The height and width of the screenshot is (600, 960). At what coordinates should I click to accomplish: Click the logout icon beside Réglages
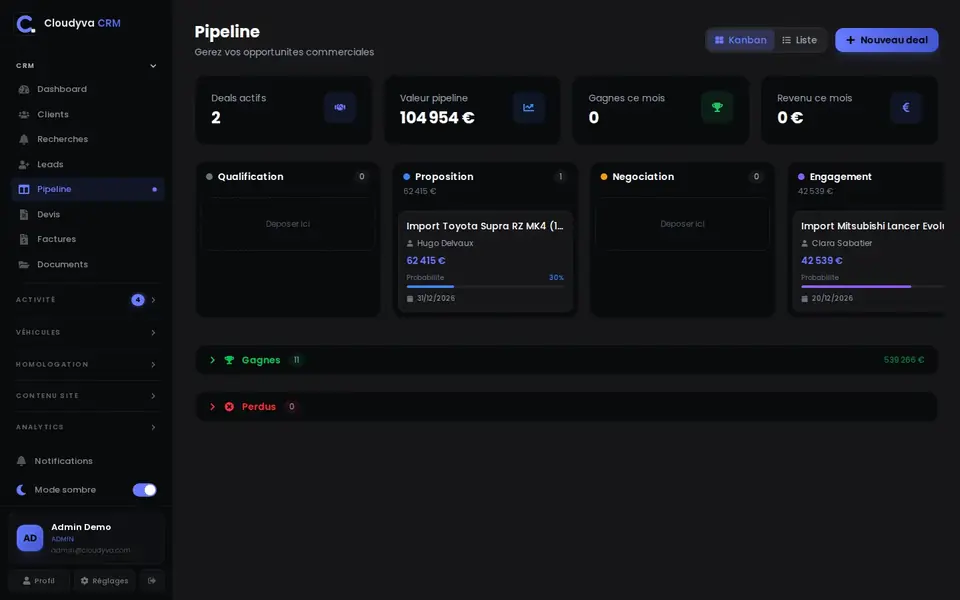tap(152, 580)
